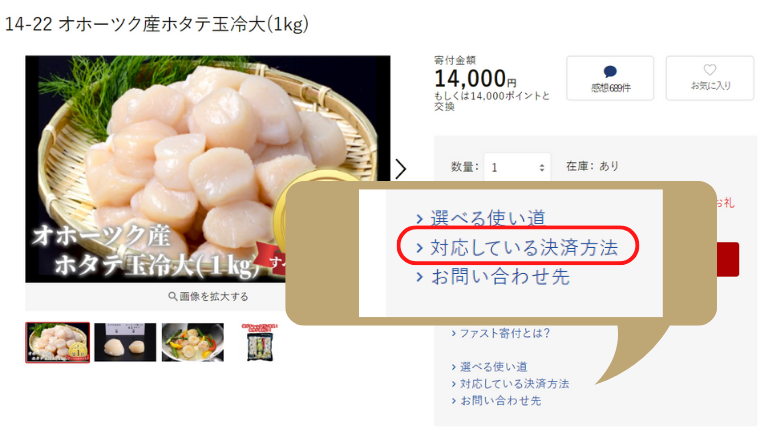Select second thumbnail showing two scallops
This screenshot has height=428, width=760.
pos(125,343)
